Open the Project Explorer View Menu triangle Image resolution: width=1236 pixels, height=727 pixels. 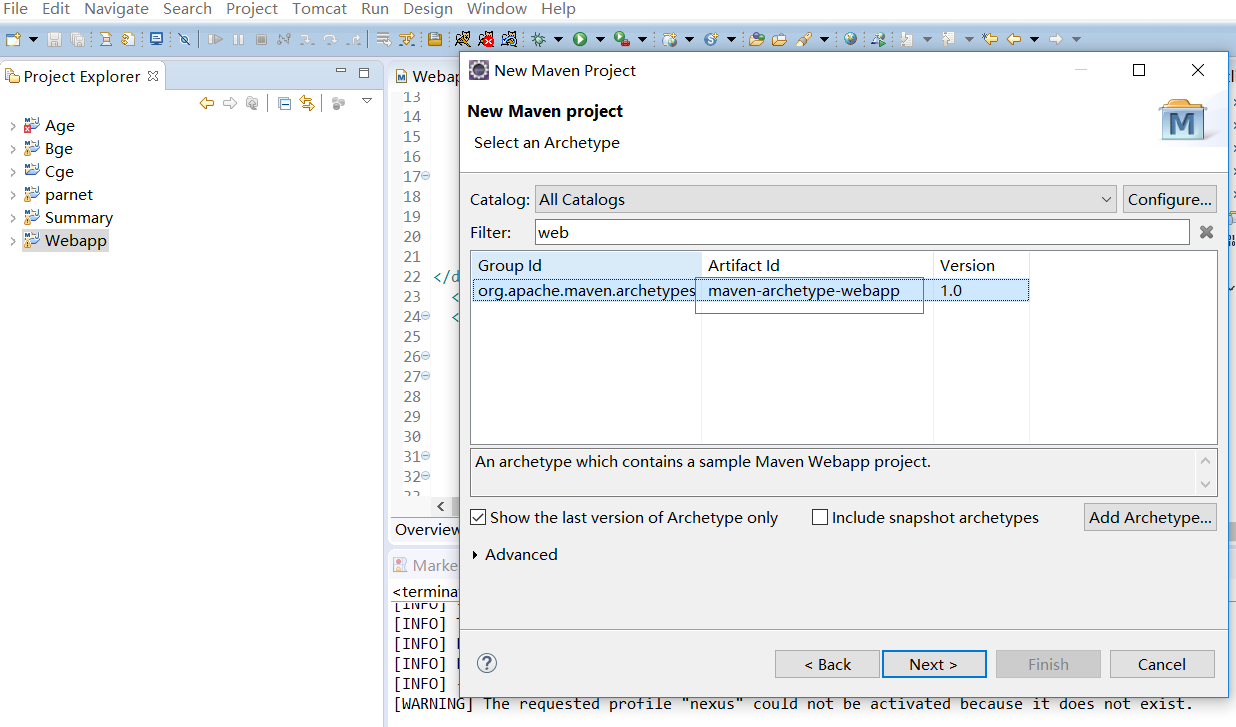(367, 101)
